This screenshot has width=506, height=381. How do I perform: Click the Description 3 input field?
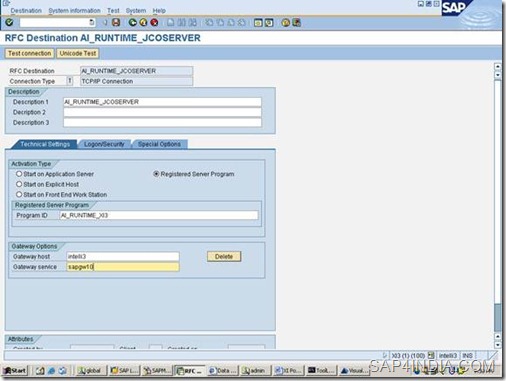pos(162,123)
